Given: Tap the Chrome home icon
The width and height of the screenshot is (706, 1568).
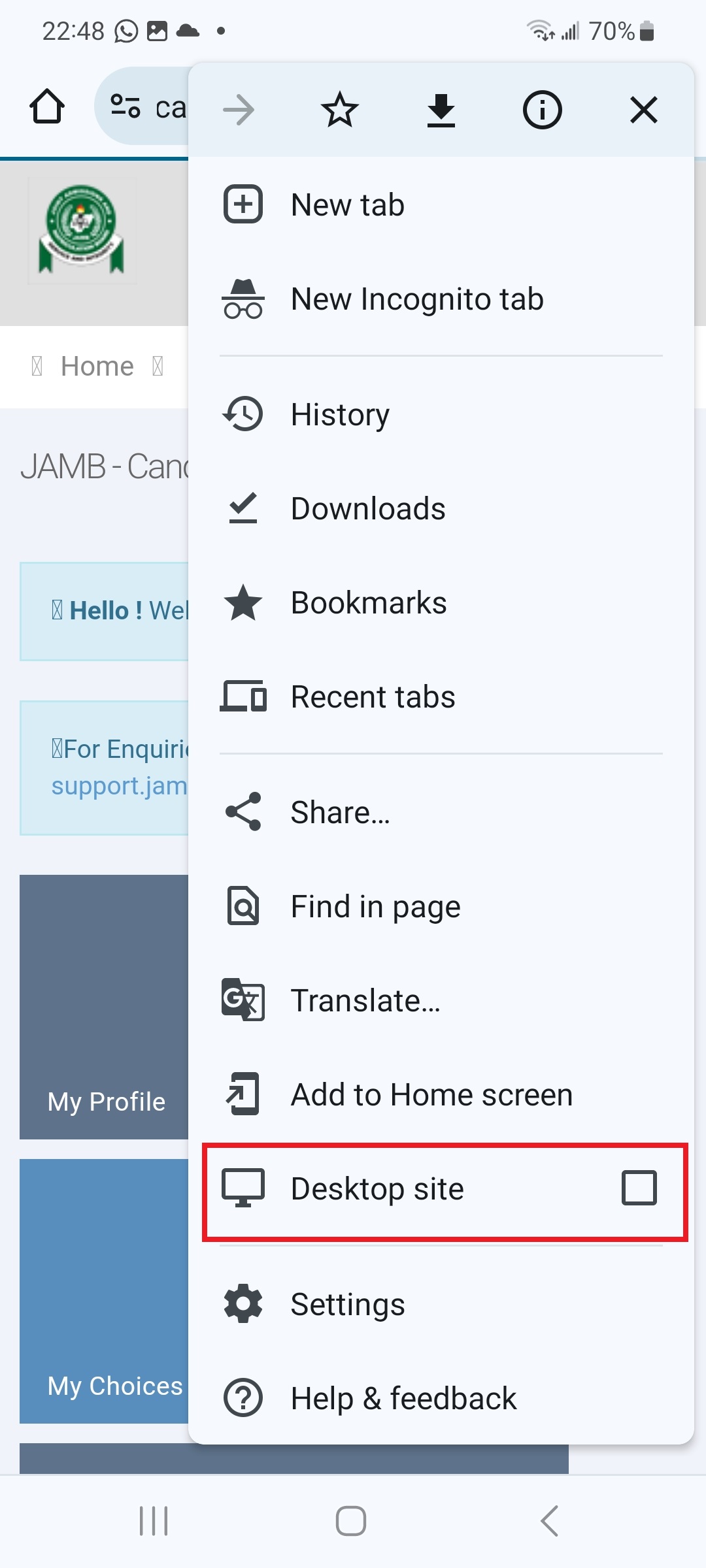Looking at the screenshot, I should pyautogui.click(x=47, y=106).
